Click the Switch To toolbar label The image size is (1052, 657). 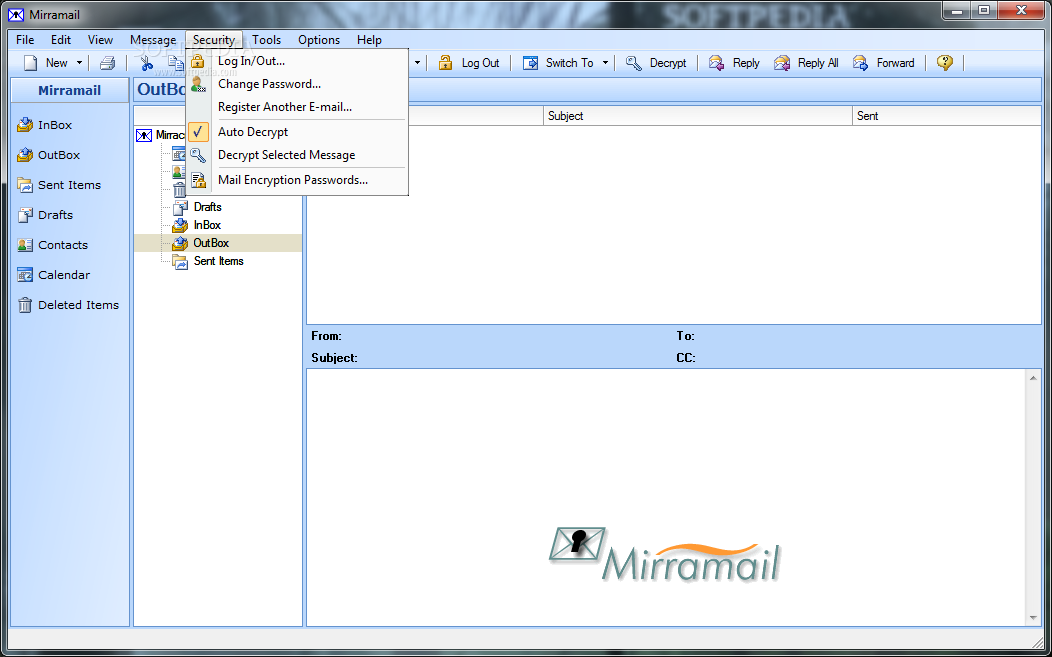point(570,63)
